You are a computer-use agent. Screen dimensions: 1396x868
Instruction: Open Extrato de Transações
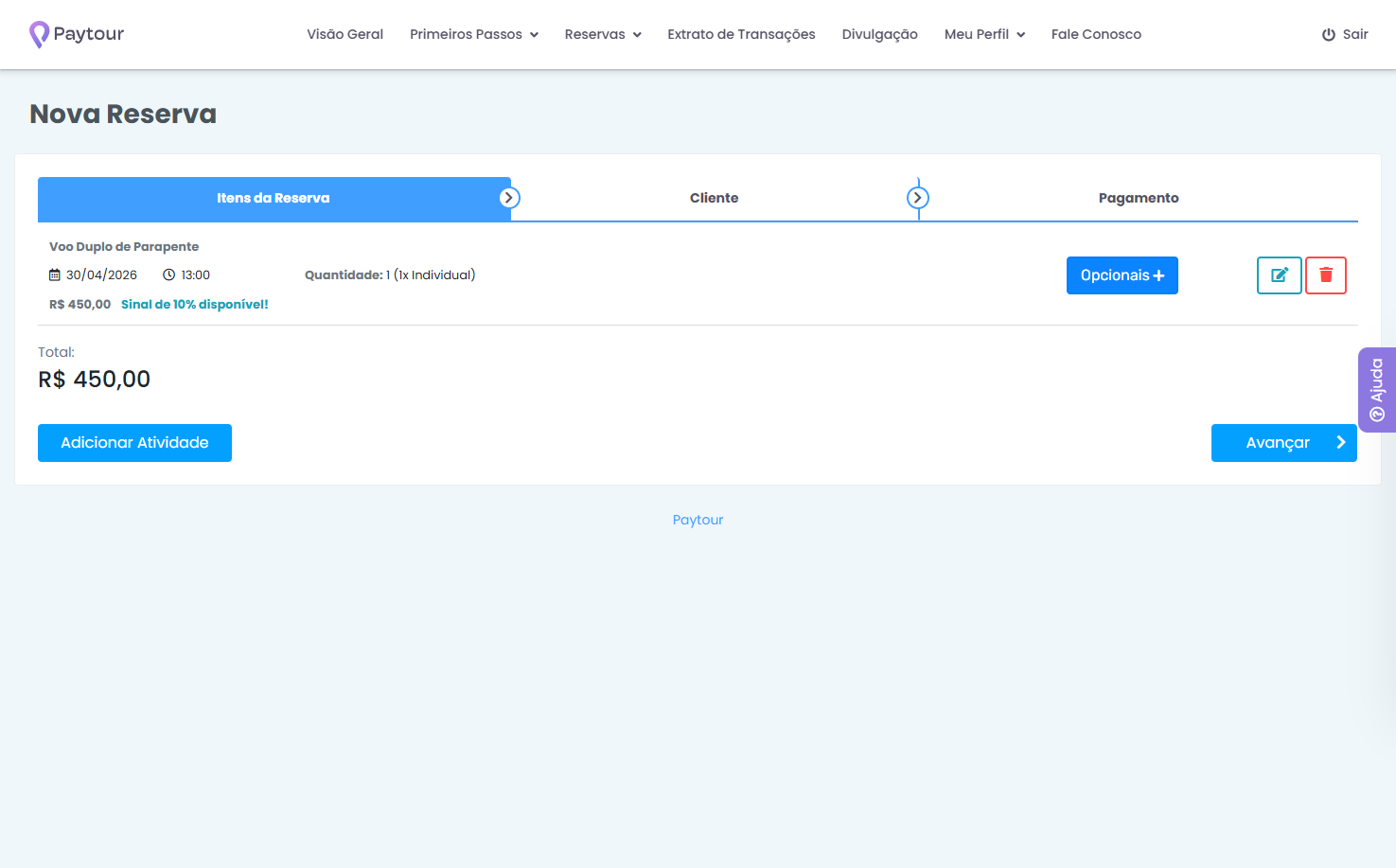point(741,34)
